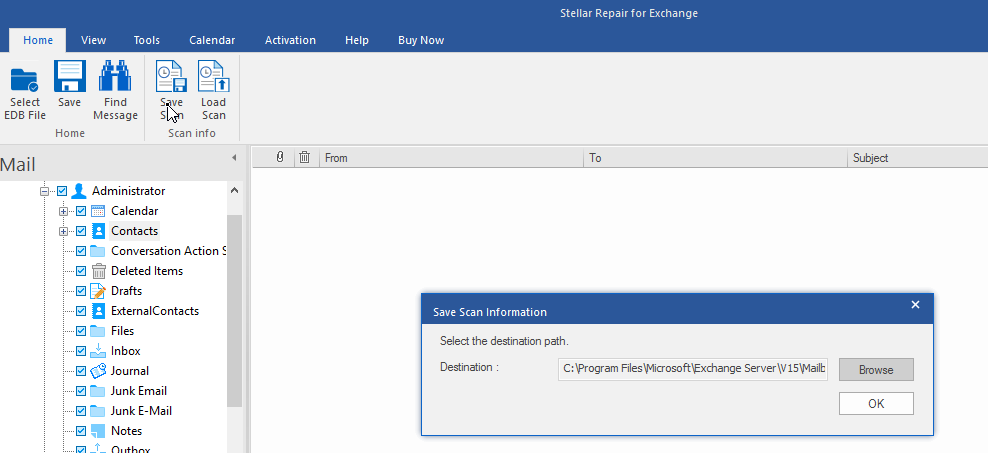The width and height of the screenshot is (988, 453).
Task: Open the Help tab
Action: pos(357,40)
